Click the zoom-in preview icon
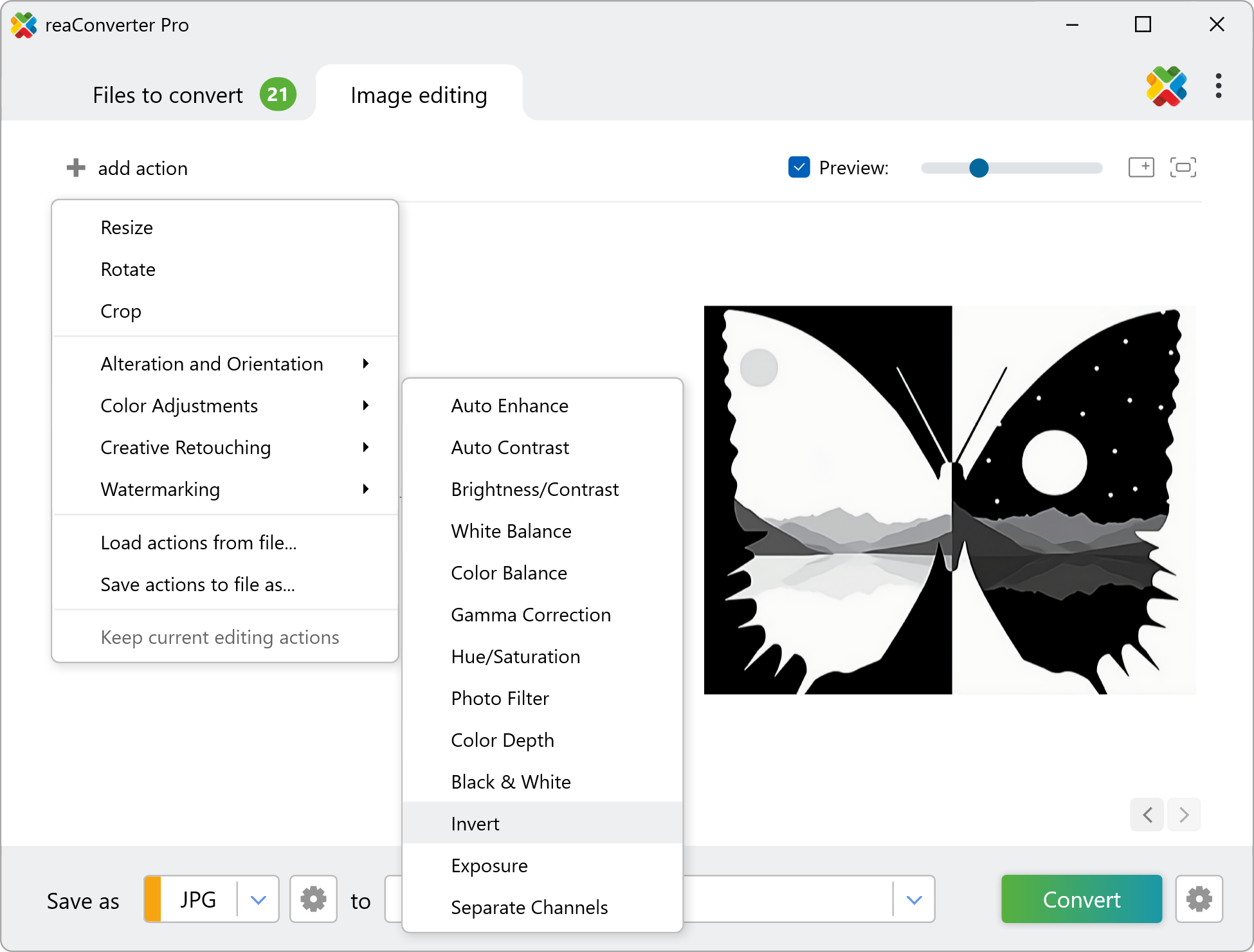 click(1141, 167)
